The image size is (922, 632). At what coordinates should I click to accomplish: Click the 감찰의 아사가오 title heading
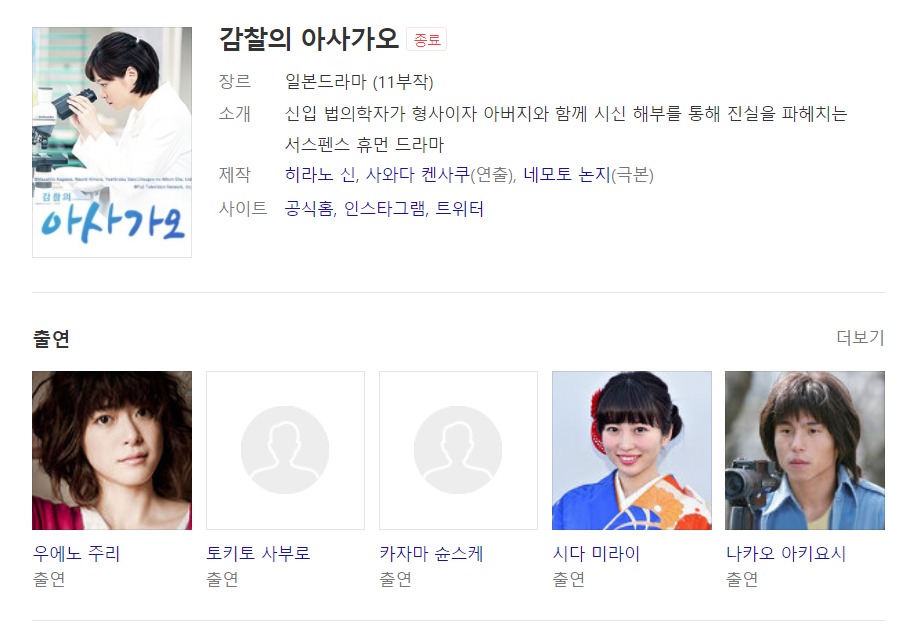(309, 39)
